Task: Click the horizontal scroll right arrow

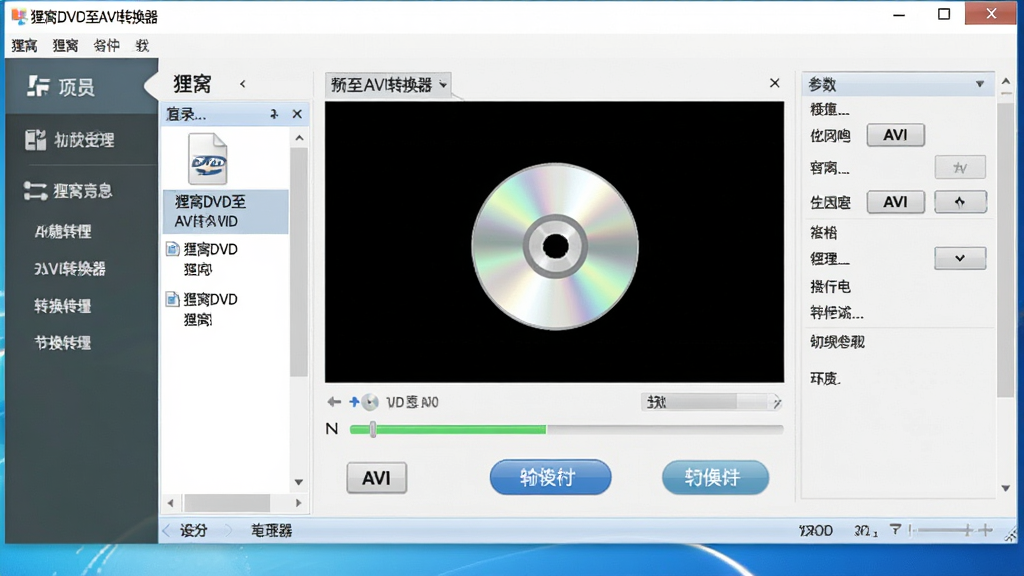Action: tap(298, 503)
